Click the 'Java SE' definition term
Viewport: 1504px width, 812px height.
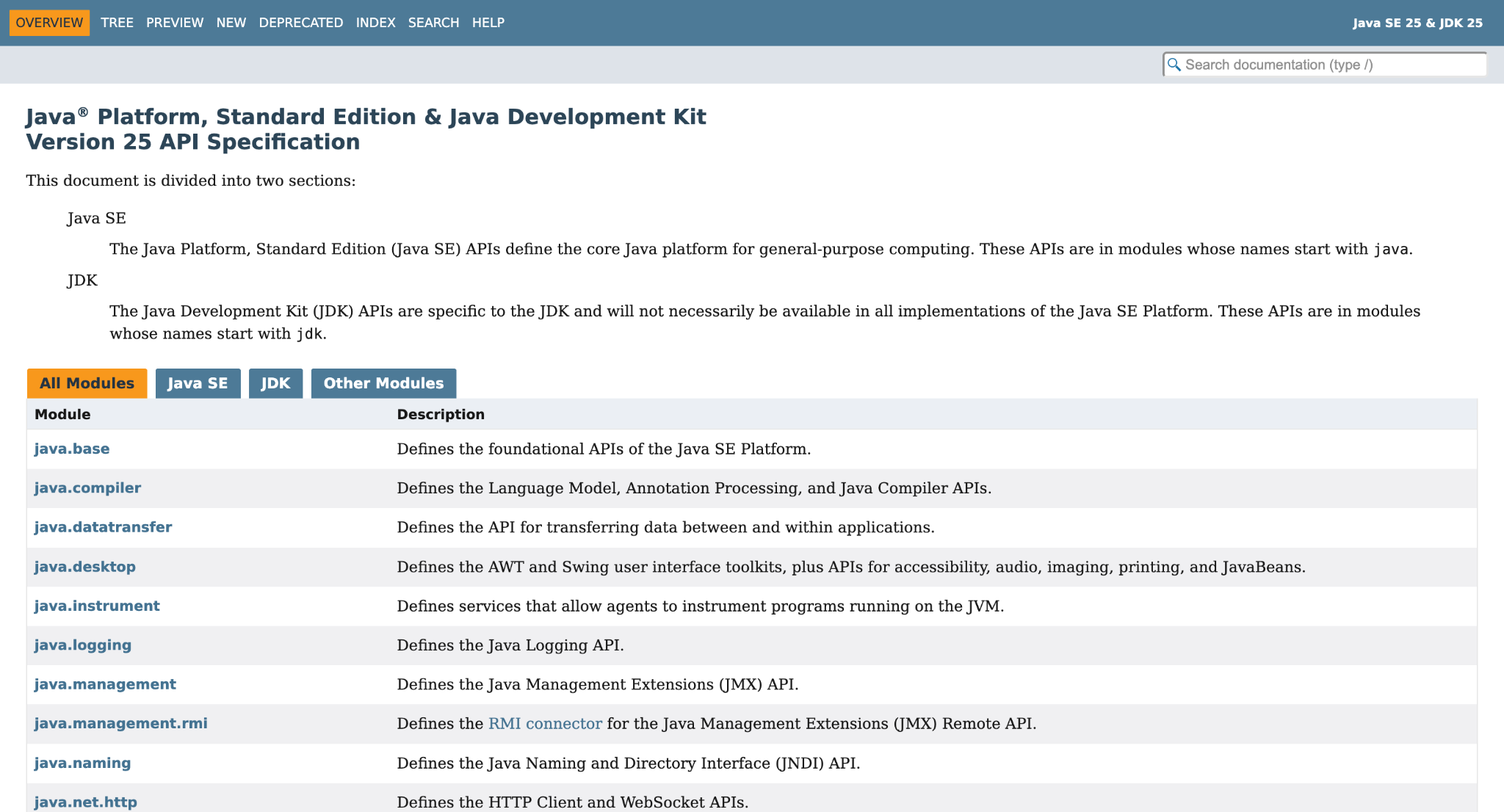pyautogui.click(x=96, y=218)
